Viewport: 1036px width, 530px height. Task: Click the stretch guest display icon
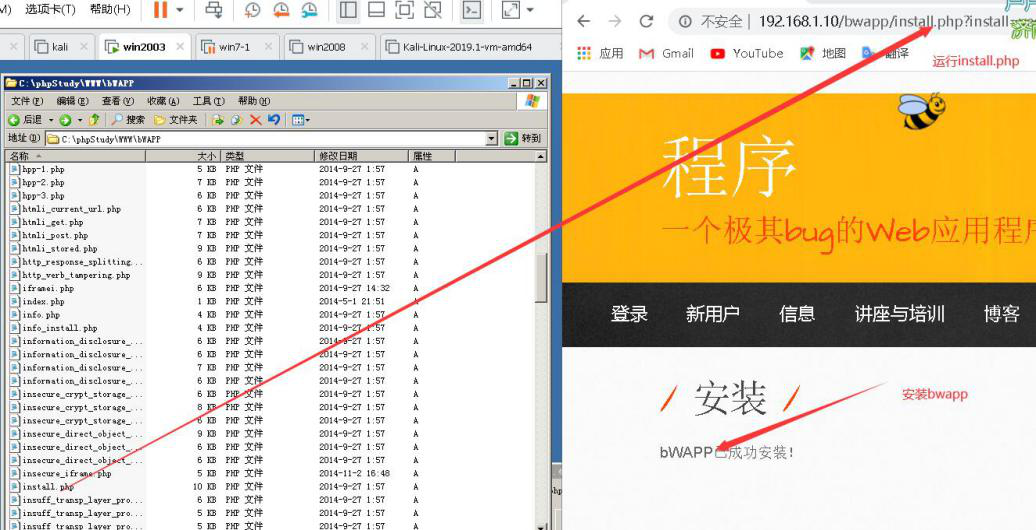pos(511,9)
